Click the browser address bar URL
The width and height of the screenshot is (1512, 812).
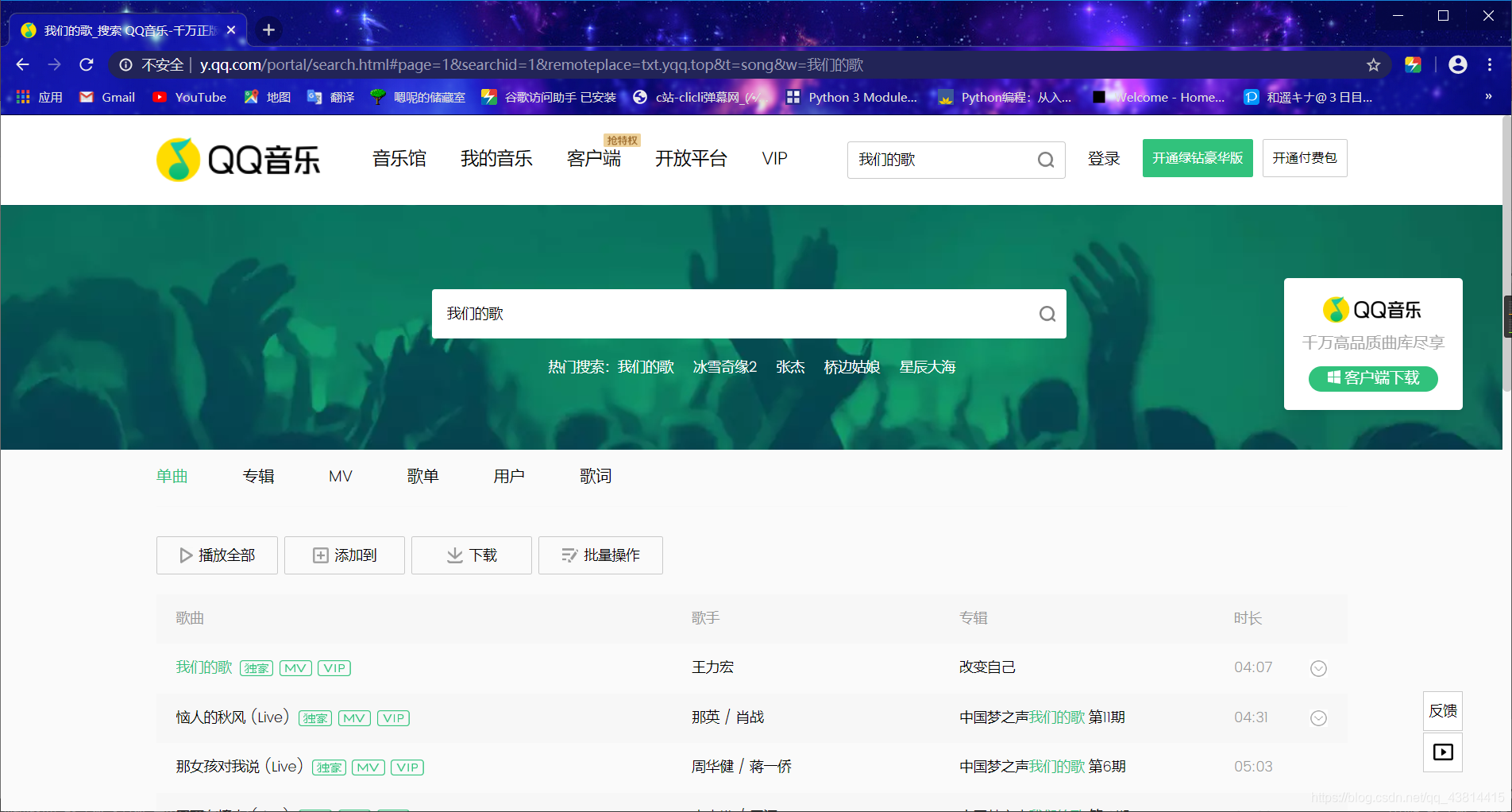pos(531,65)
